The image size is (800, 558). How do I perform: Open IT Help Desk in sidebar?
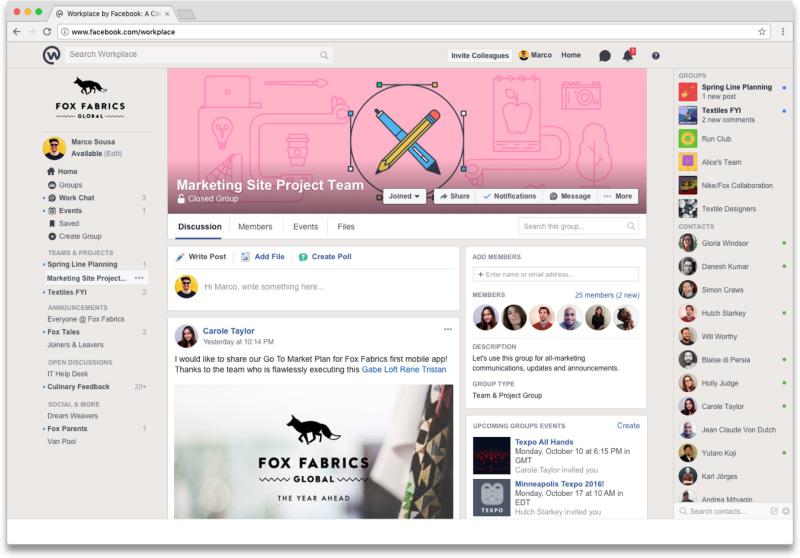[68, 374]
